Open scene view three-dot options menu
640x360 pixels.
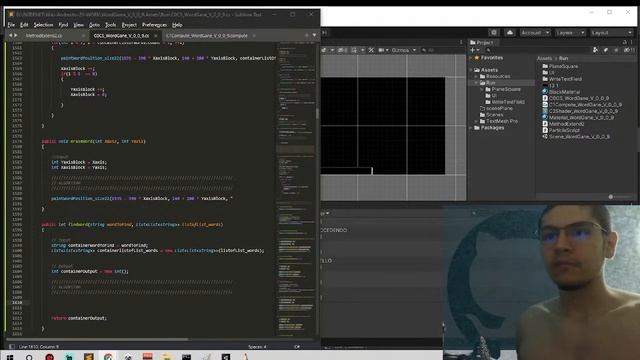[461, 42]
